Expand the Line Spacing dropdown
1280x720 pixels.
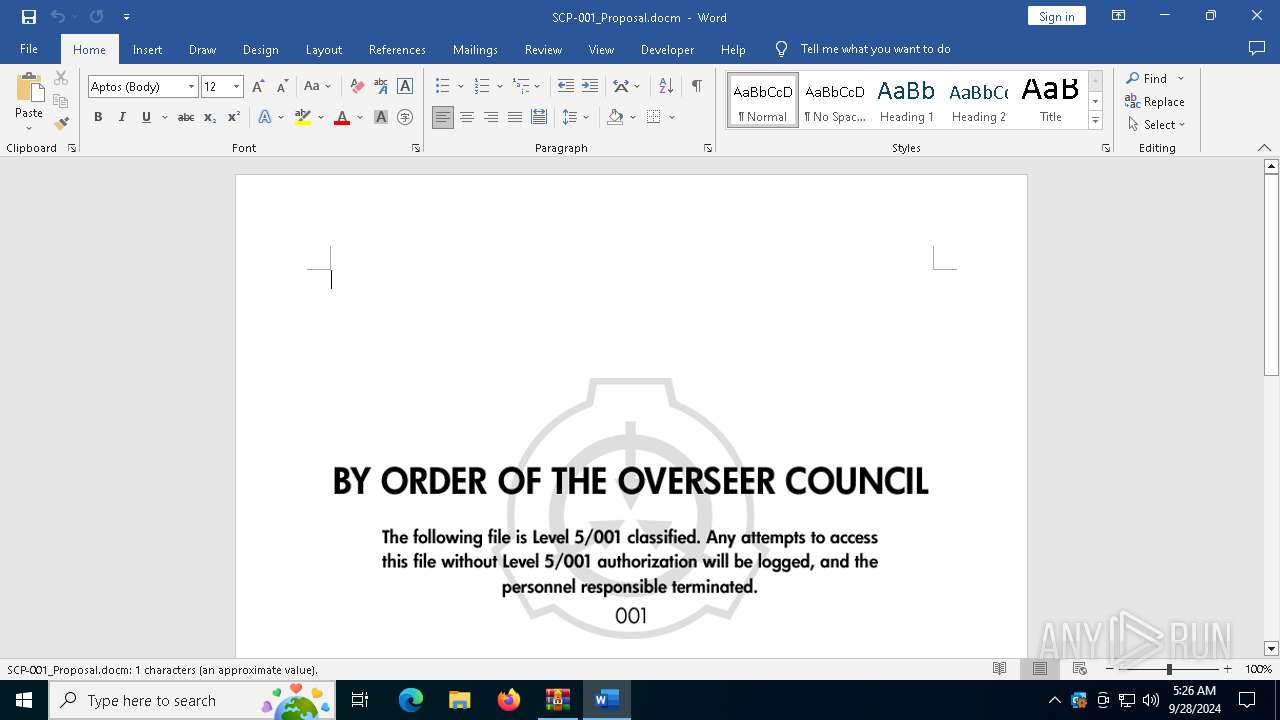tap(586, 117)
